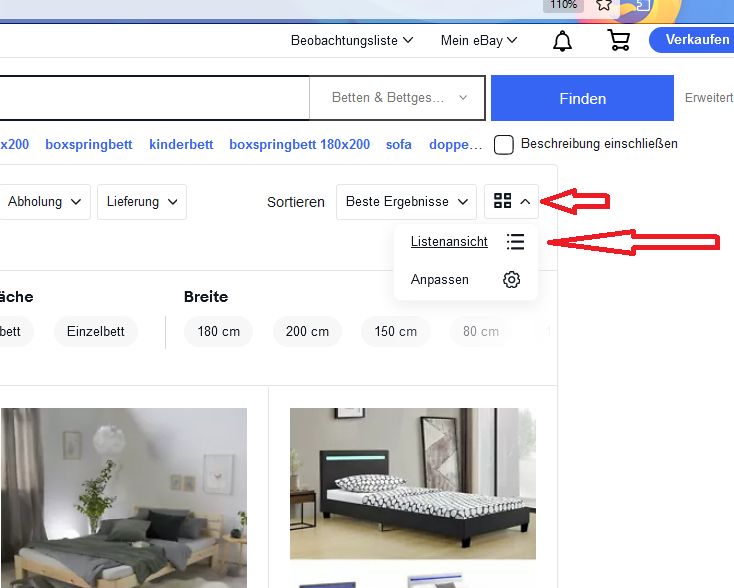This screenshot has width=734, height=588.
Task: Select Listenansicht from the view menu
Action: coord(449,242)
